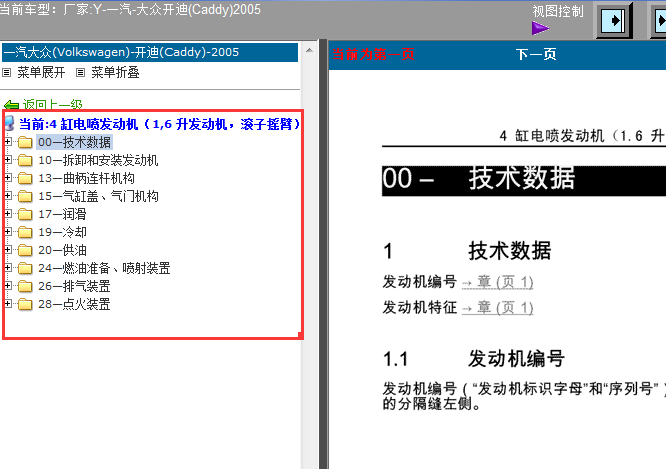Click 菜单折叠 to collapse the menu
Viewport: 666px width, 469px height.
pyautogui.click(x=115, y=73)
